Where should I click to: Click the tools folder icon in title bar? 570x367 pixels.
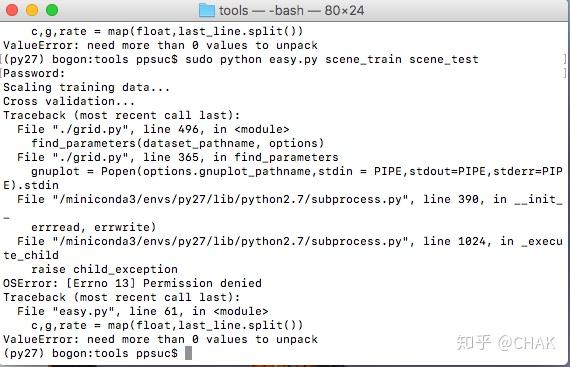tap(206, 10)
